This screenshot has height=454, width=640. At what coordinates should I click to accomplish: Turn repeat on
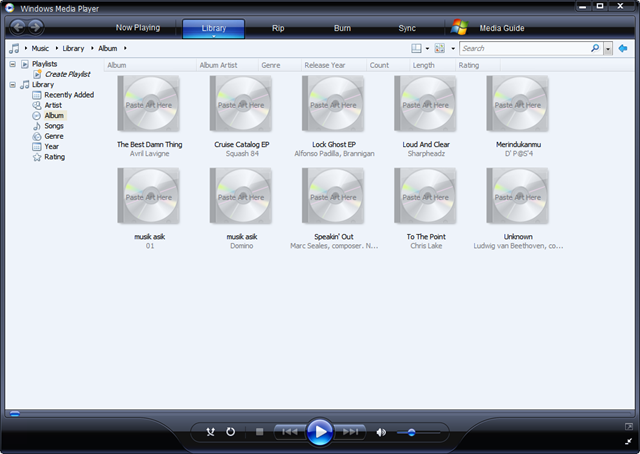click(231, 432)
